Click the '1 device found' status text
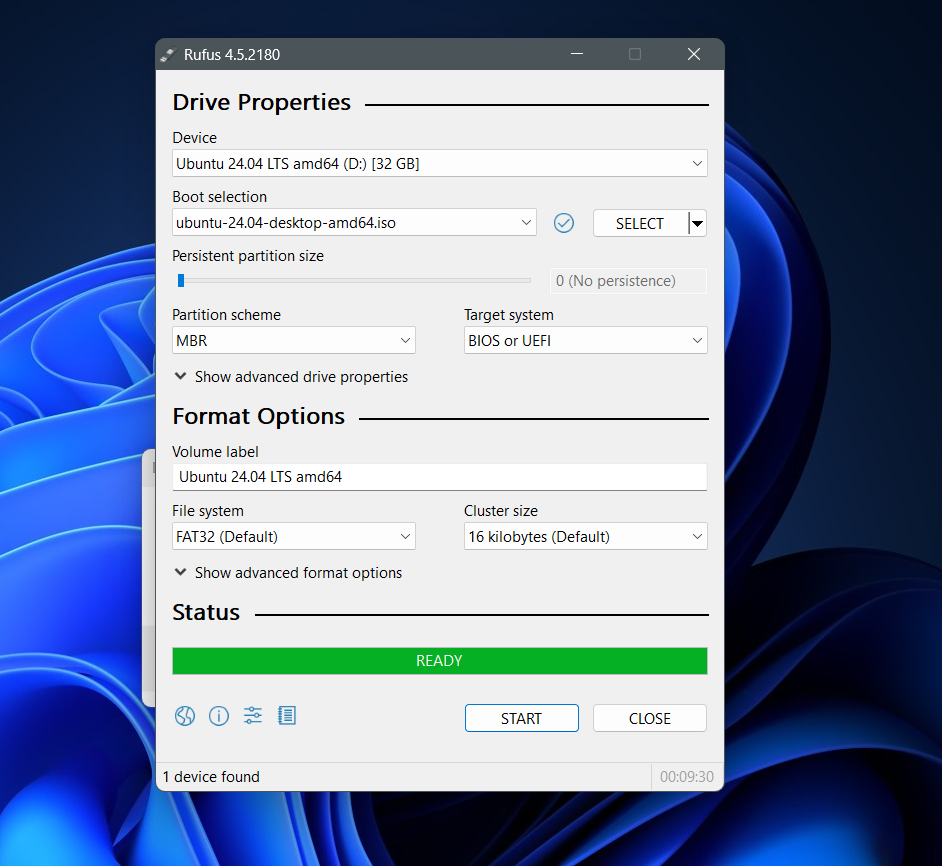Screen dimensions: 942x866 click(211, 777)
